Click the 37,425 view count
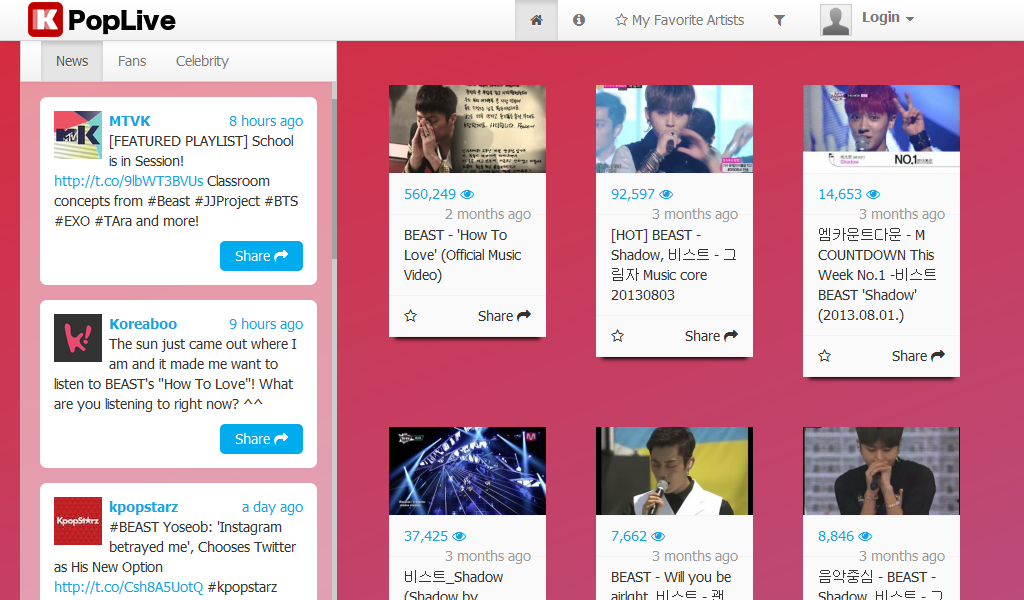Screen dimensions: 1024x600 click(x=426, y=536)
